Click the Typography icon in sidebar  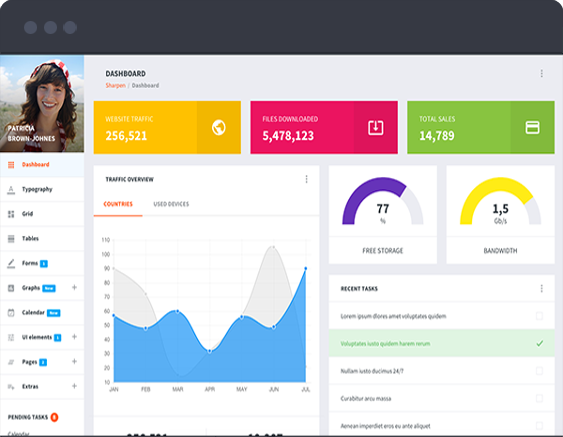[11, 190]
